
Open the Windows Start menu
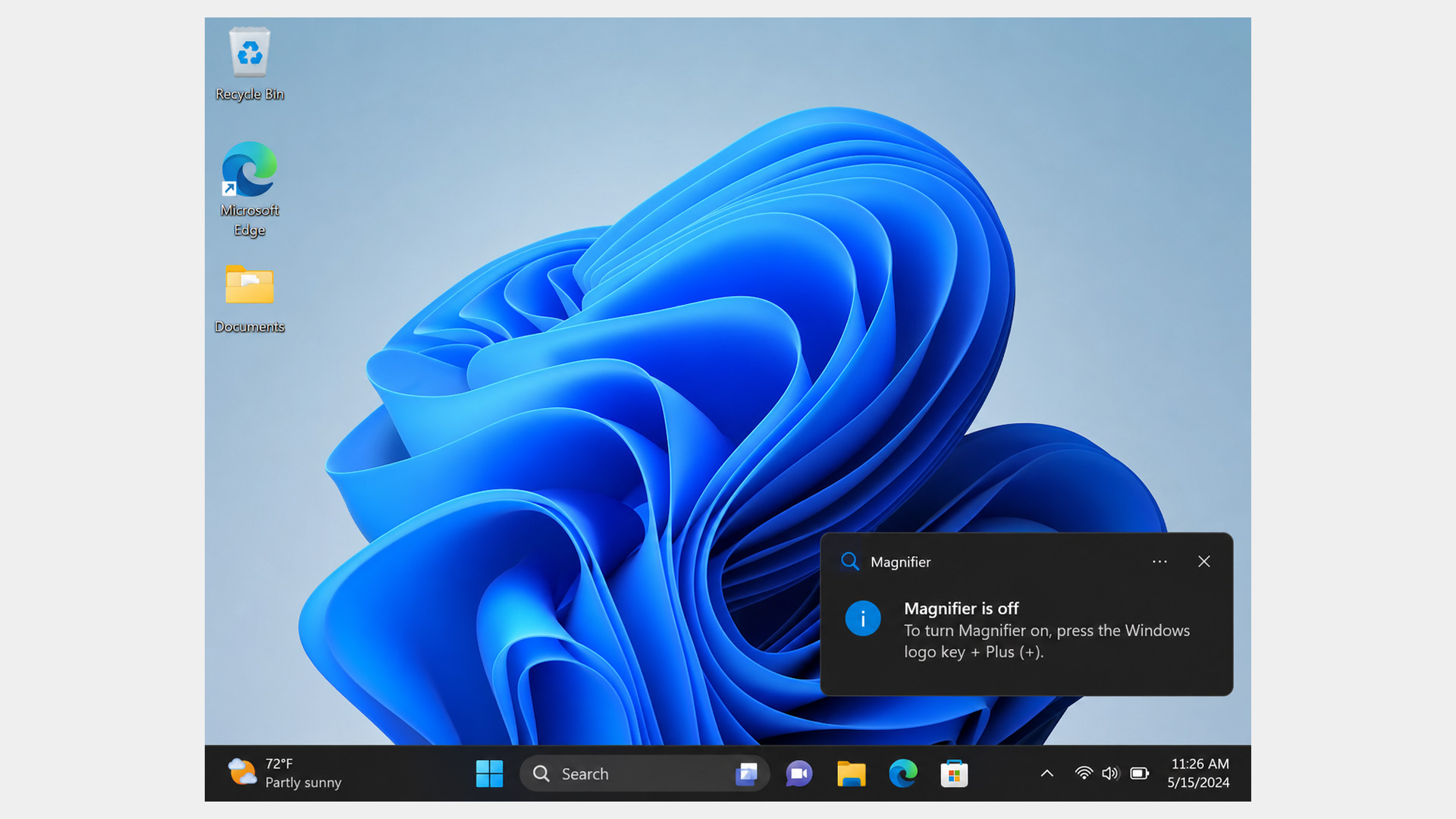pyautogui.click(x=489, y=773)
